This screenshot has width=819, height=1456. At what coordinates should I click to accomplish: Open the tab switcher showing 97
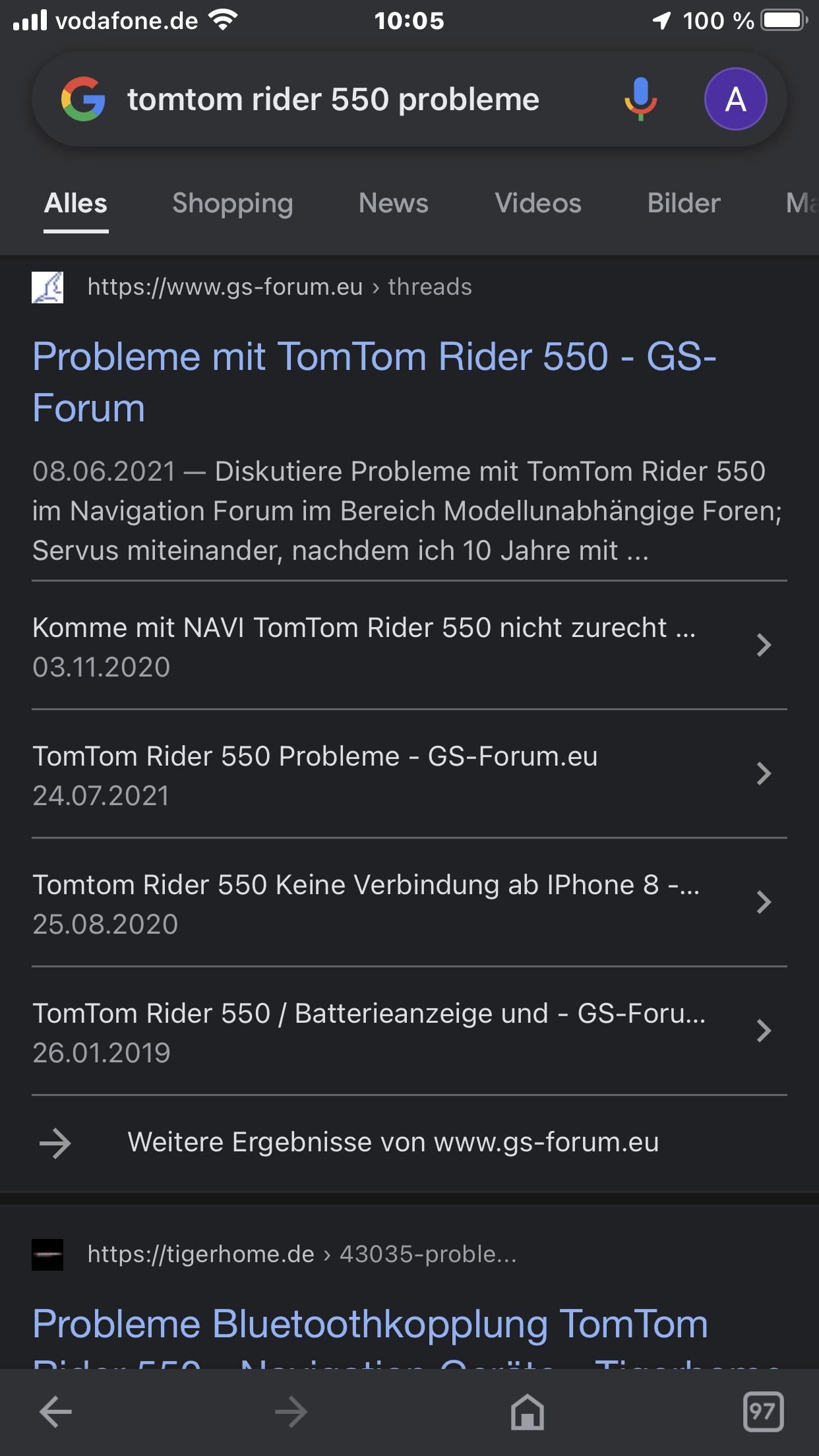tap(763, 1412)
